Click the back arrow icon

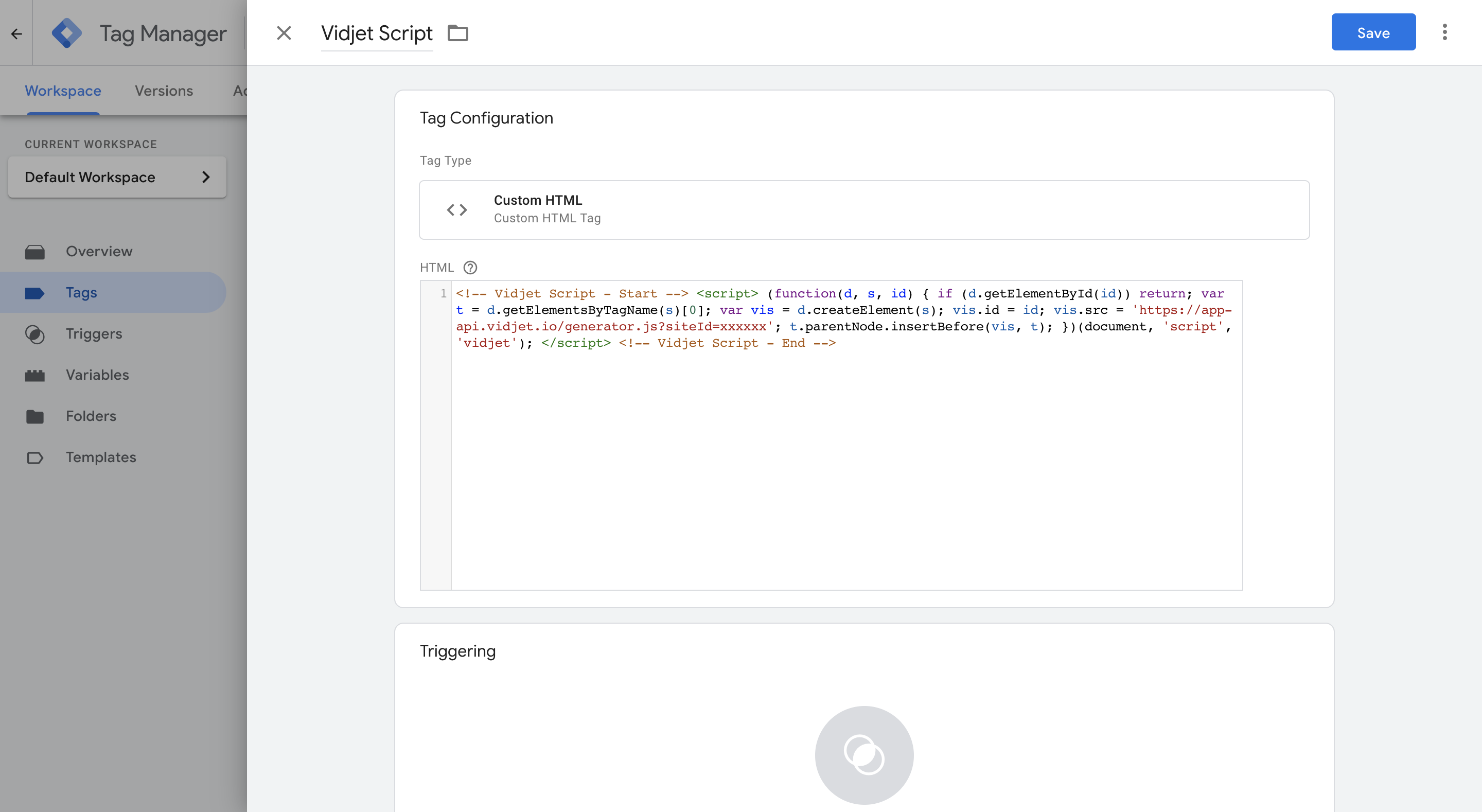point(16,34)
